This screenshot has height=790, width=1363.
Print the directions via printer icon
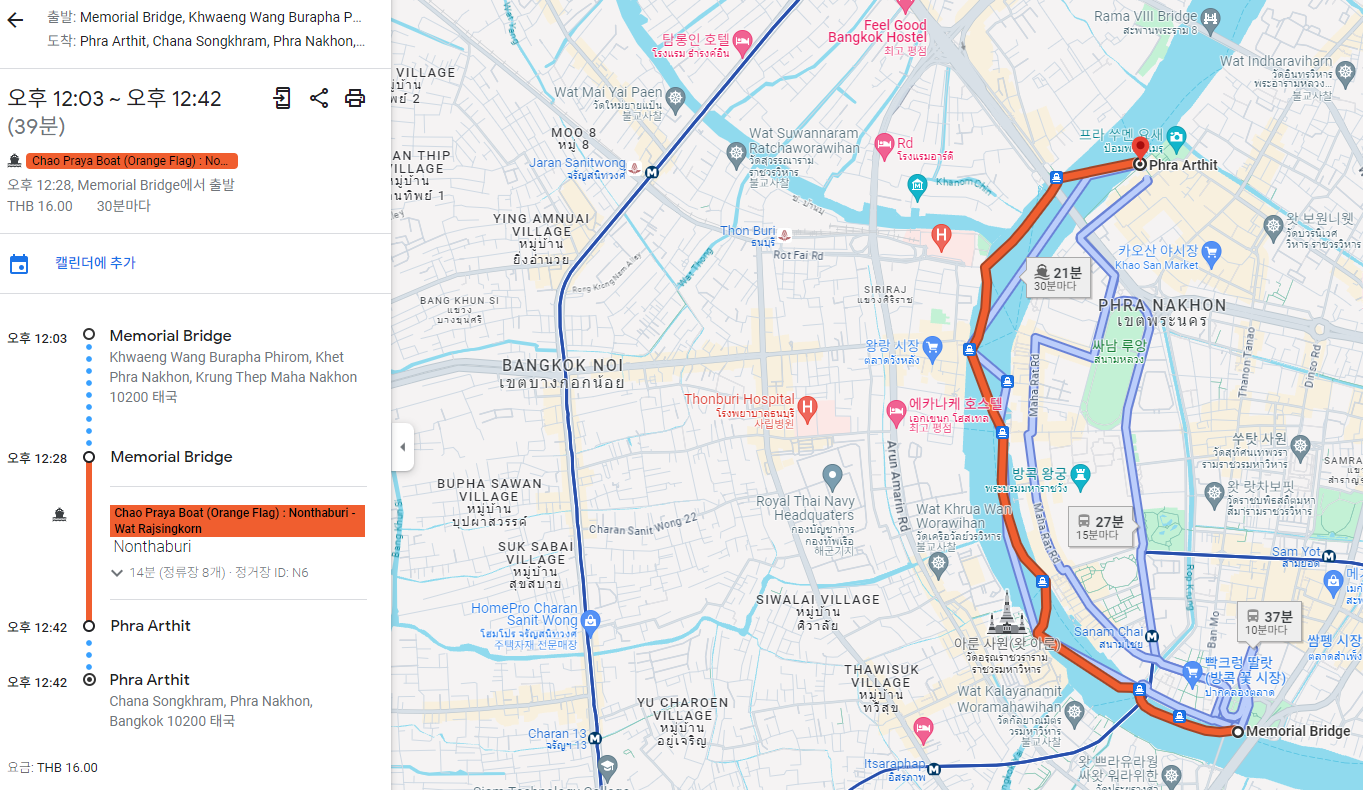point(355,98)
